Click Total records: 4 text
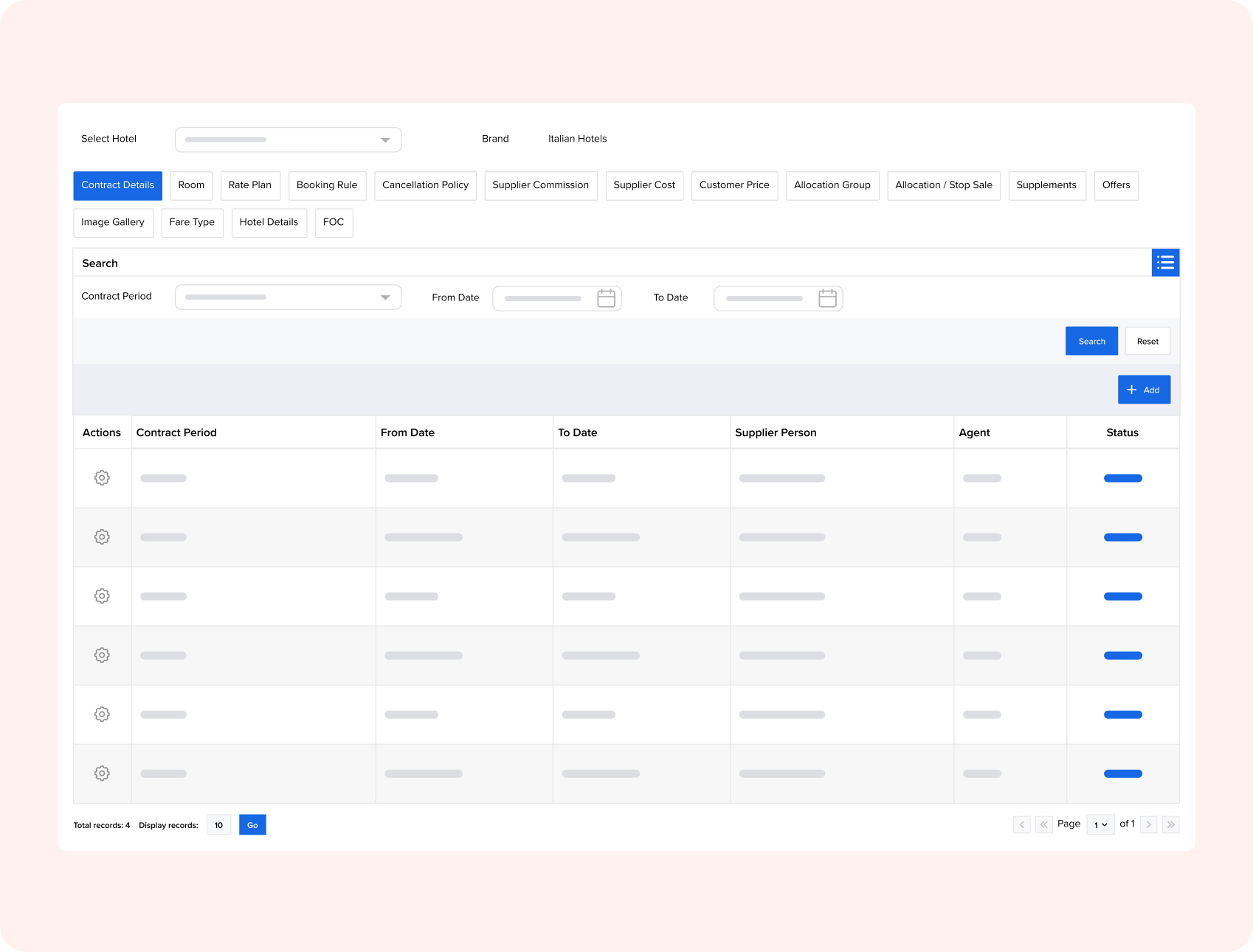The width and height of the screenshot is (1253, 952). 102,825
